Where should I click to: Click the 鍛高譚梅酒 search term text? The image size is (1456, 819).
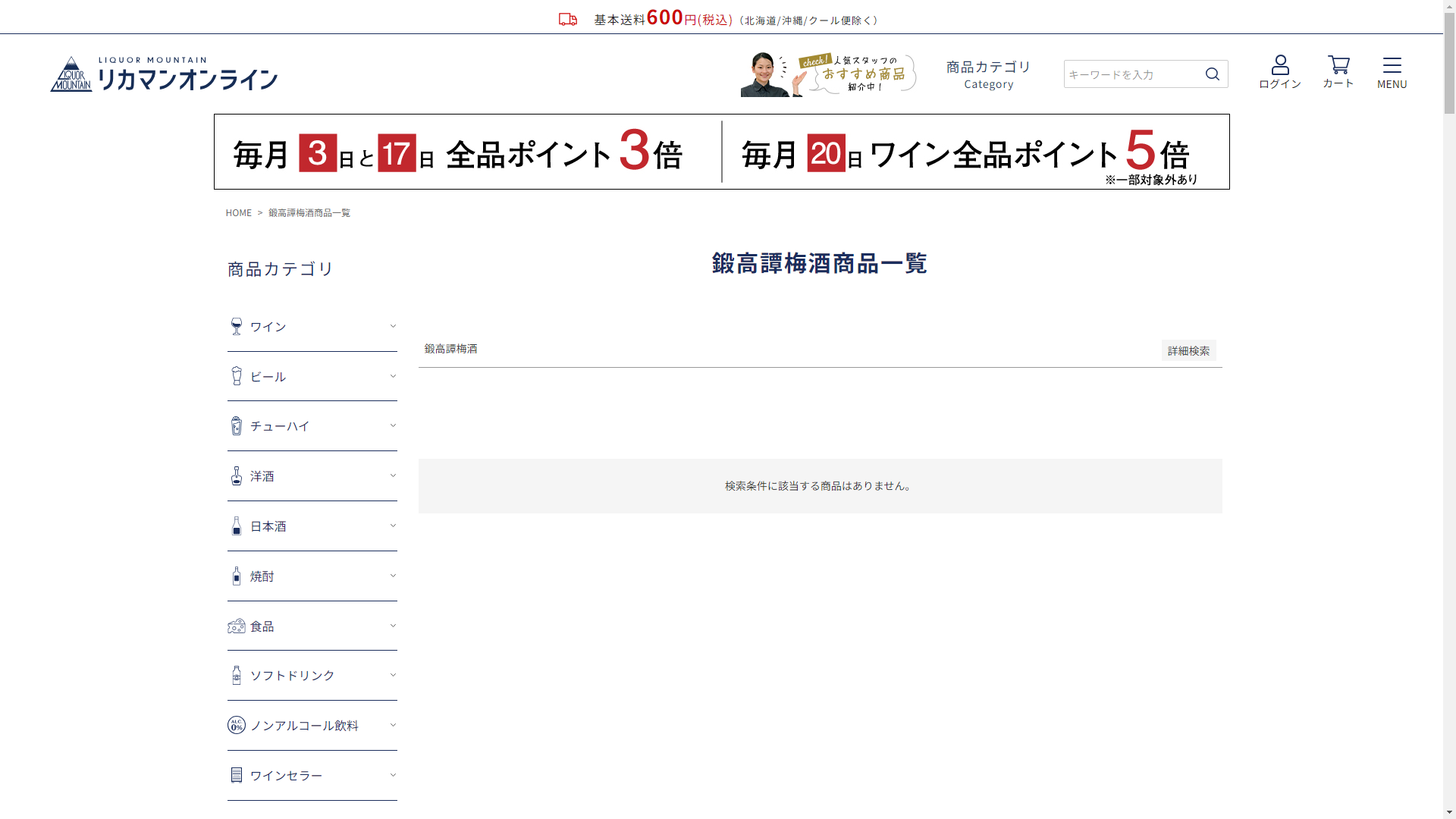pos(451,348)
